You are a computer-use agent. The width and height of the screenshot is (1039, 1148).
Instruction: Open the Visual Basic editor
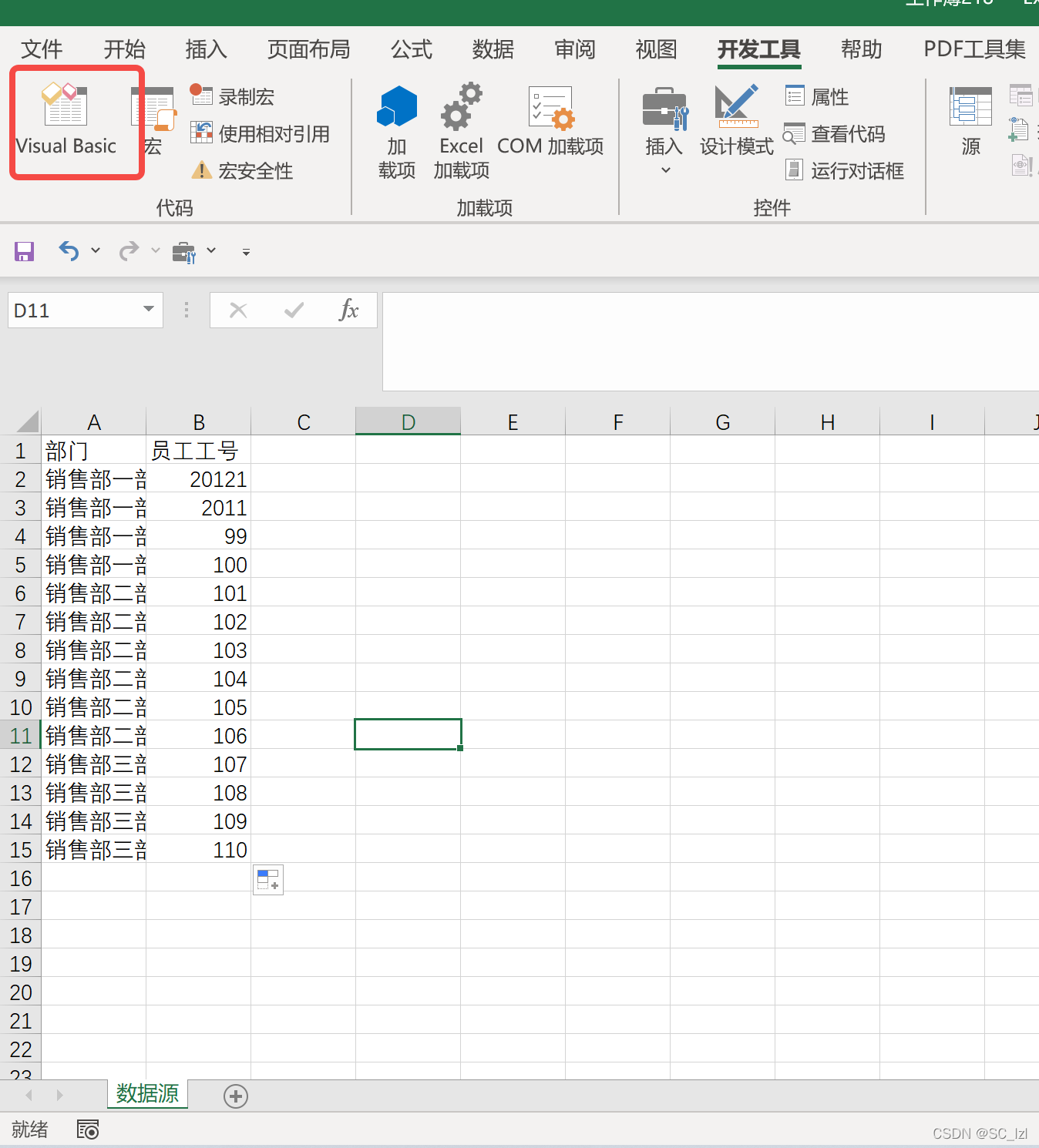66,121
